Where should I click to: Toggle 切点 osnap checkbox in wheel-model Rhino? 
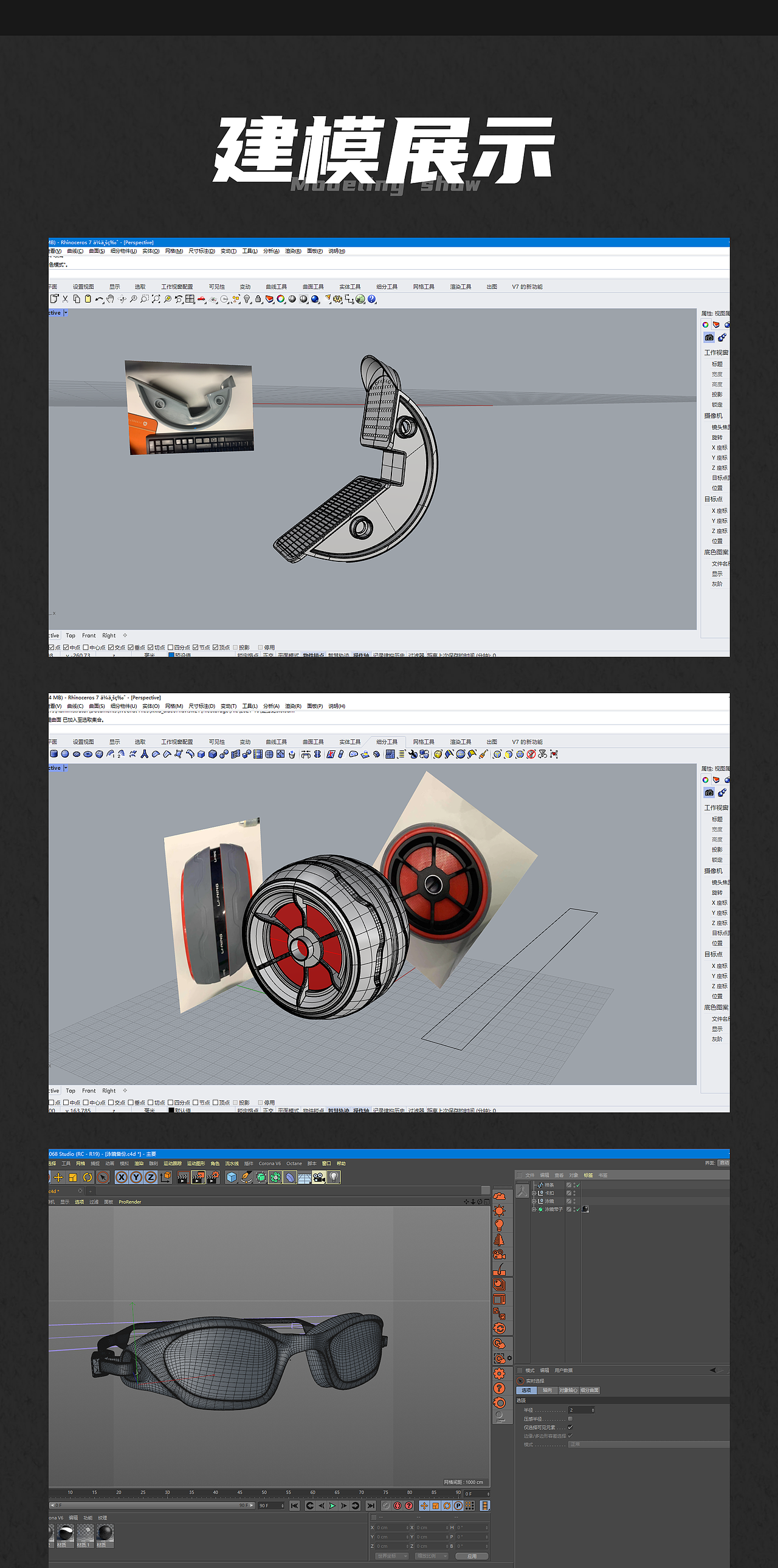tap(150, 1103)
